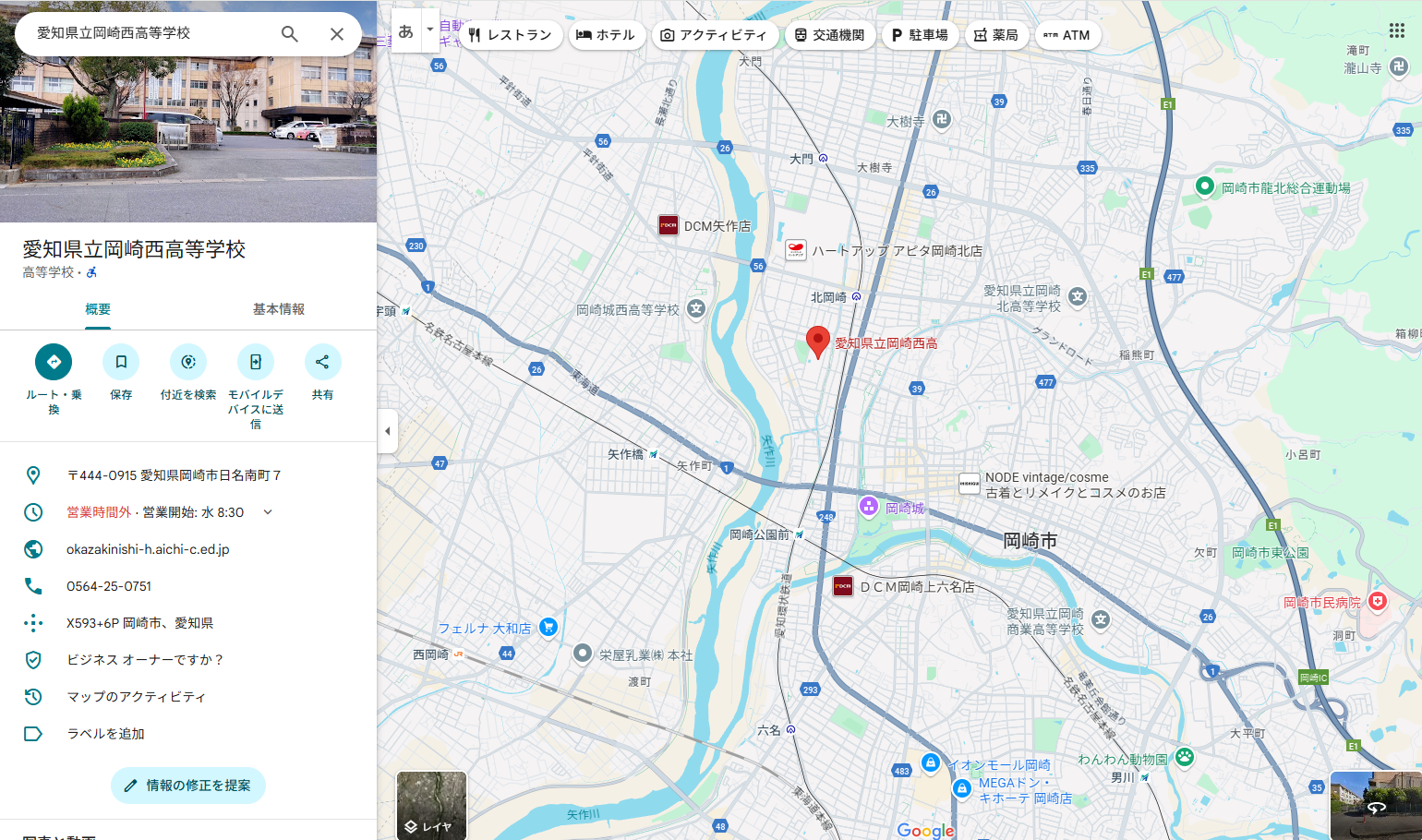Click the 岡崎北高等学校 school marker

[1078, 296]
